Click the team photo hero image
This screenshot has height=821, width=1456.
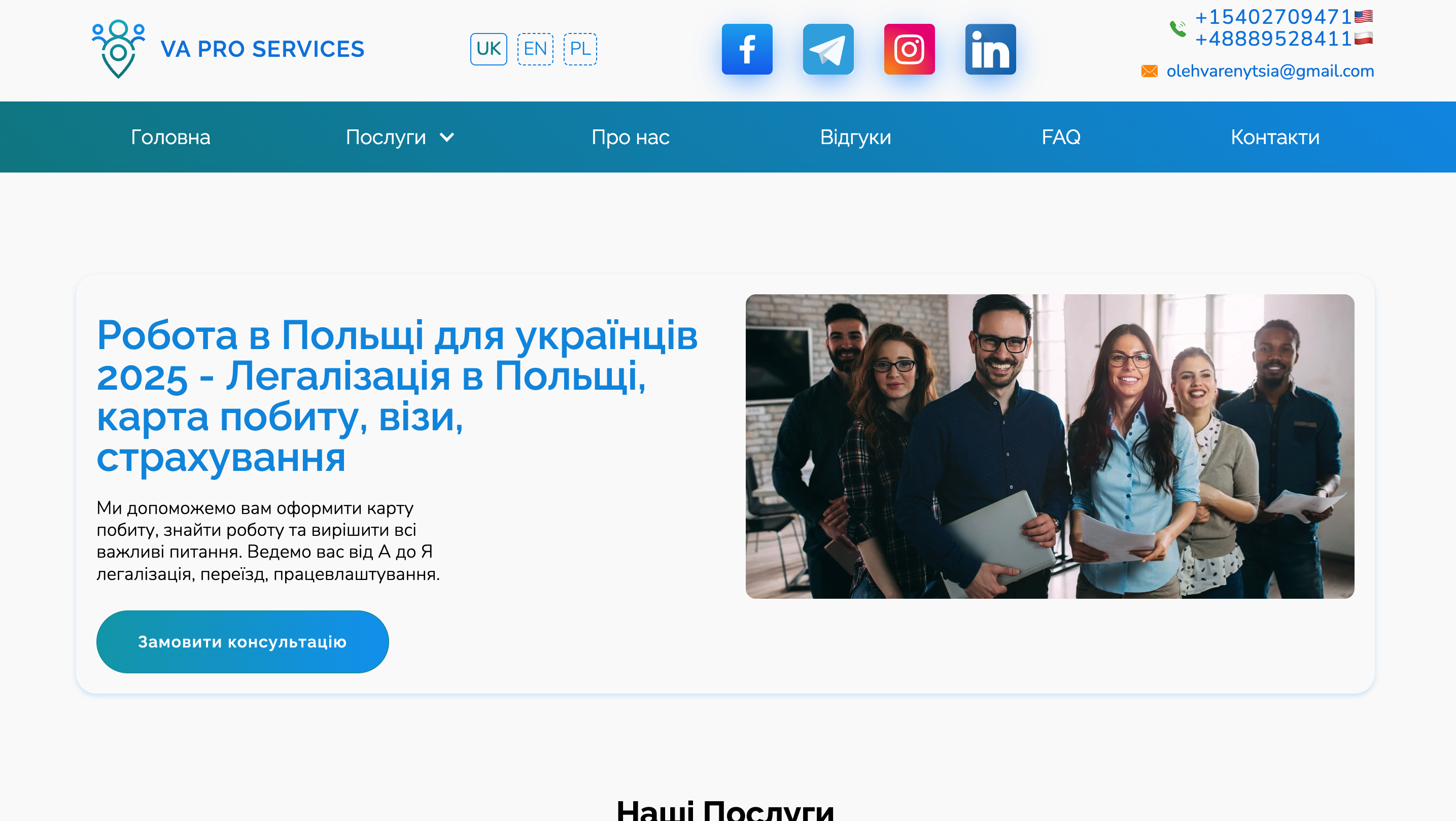(1049, 446)
